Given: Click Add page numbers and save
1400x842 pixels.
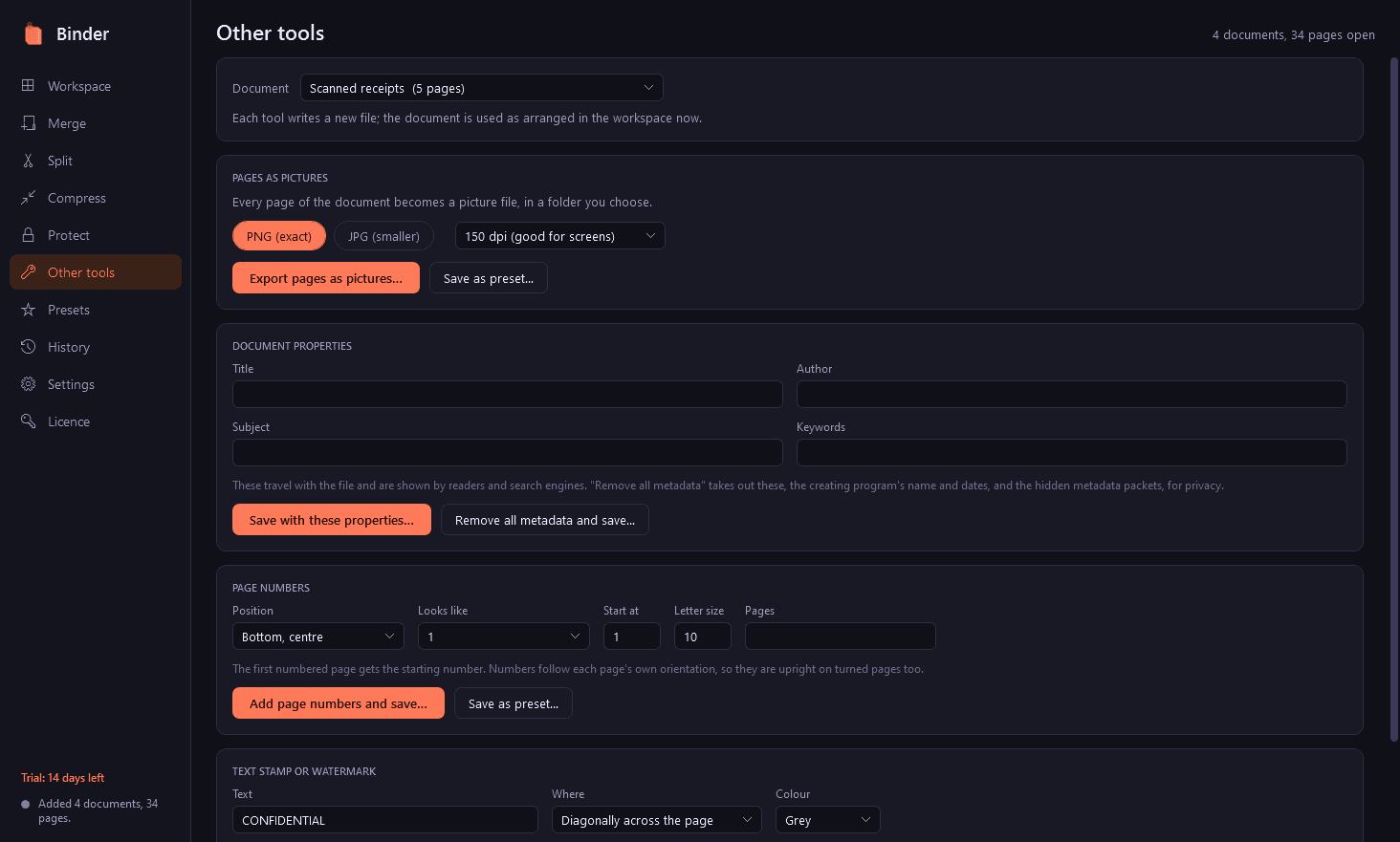Looking at the screenshot, I should pyautogui.click(x=339, y=703).
